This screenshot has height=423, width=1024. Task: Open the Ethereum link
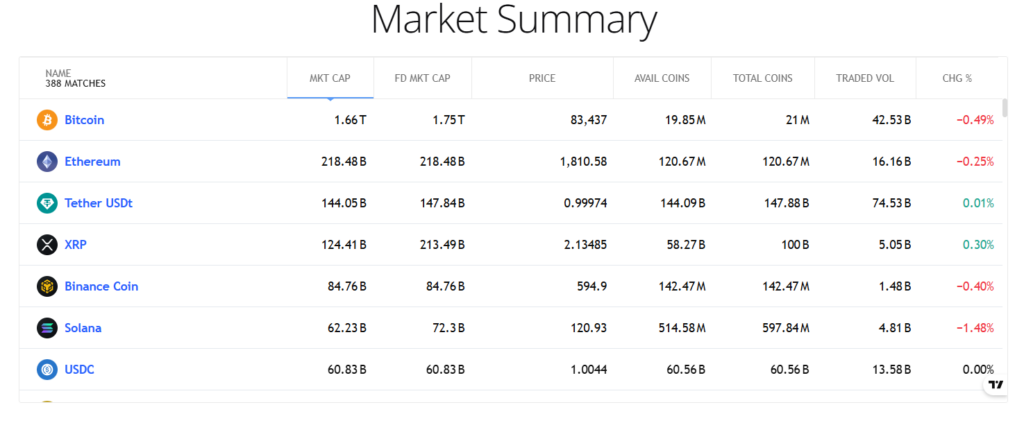pos(92,161)
